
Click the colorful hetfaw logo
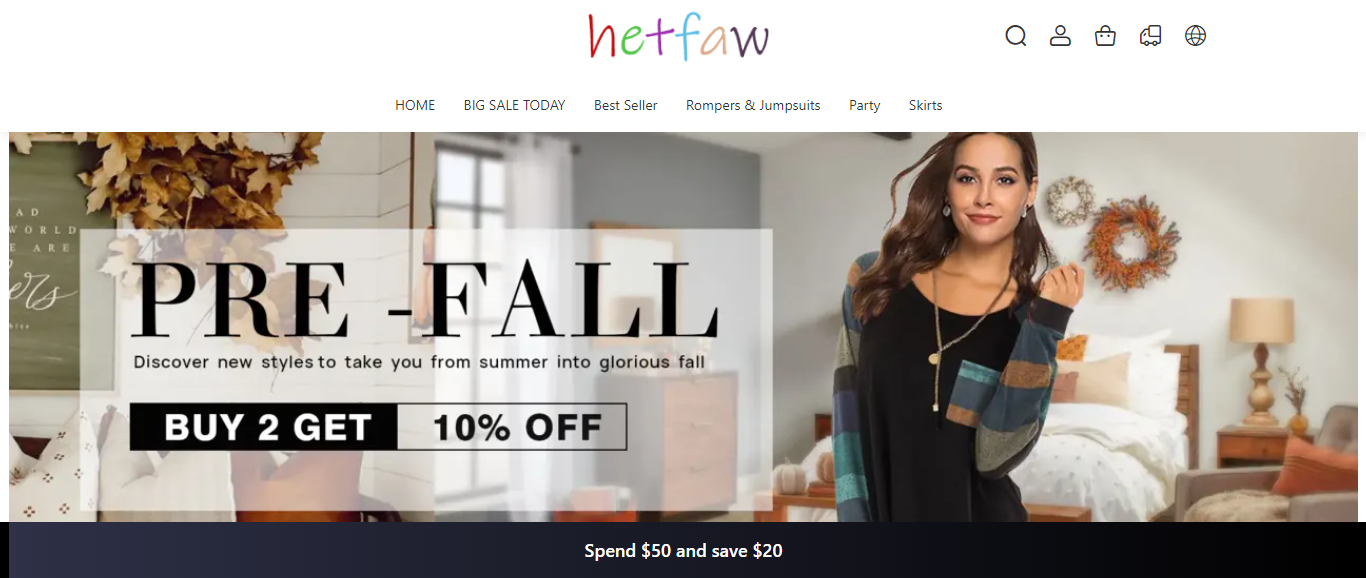679,37
